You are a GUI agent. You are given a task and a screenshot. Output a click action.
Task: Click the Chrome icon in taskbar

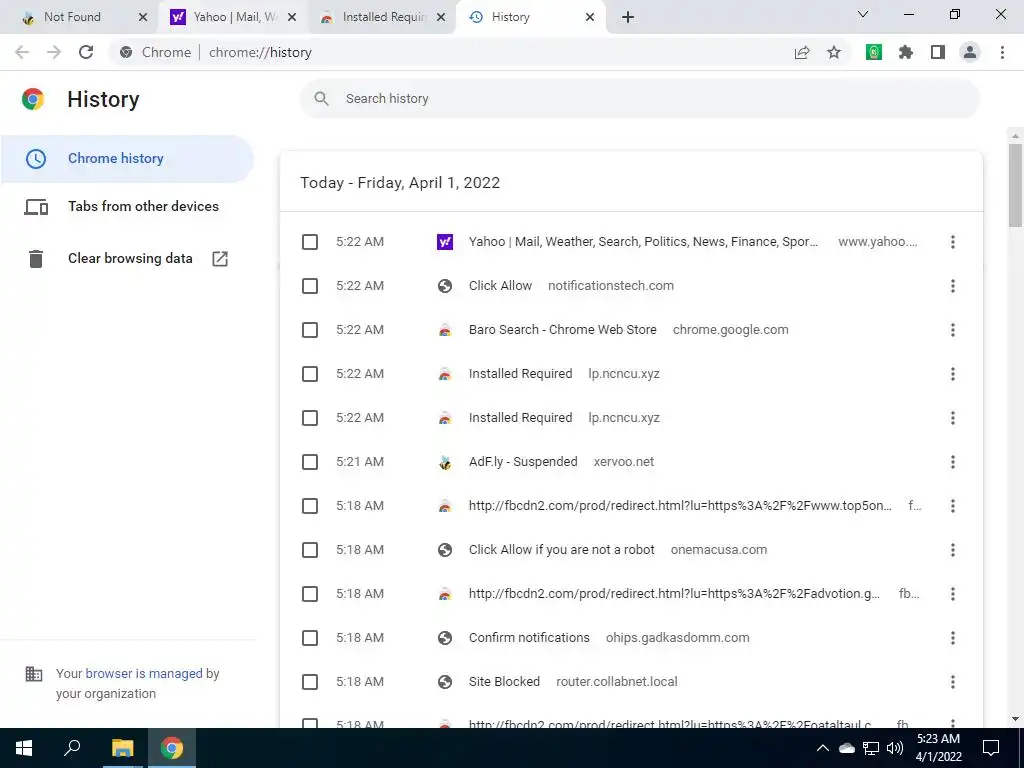[172, 748]
